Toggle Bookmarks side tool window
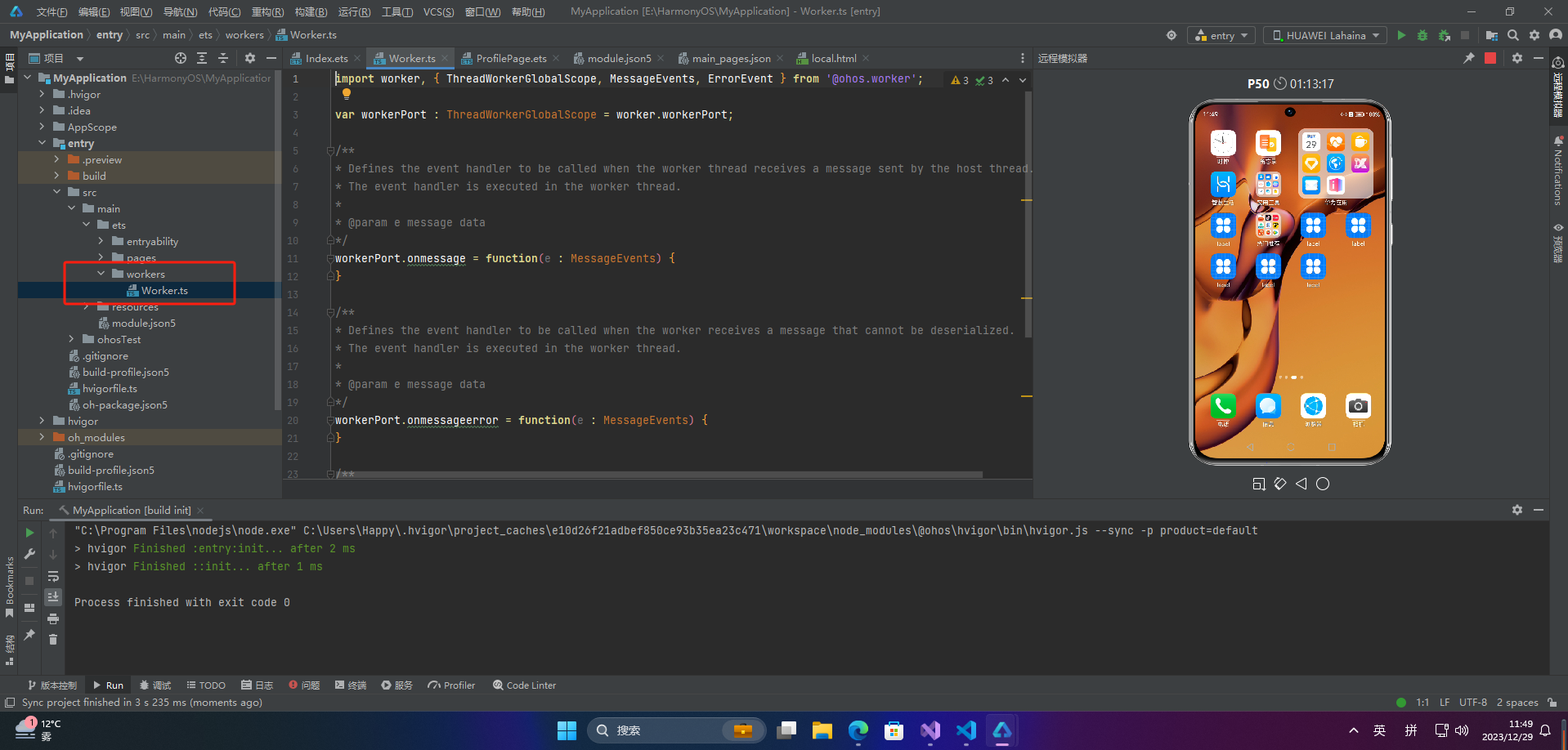This screenshot has height=750, width=1568. tap(9, 587)
